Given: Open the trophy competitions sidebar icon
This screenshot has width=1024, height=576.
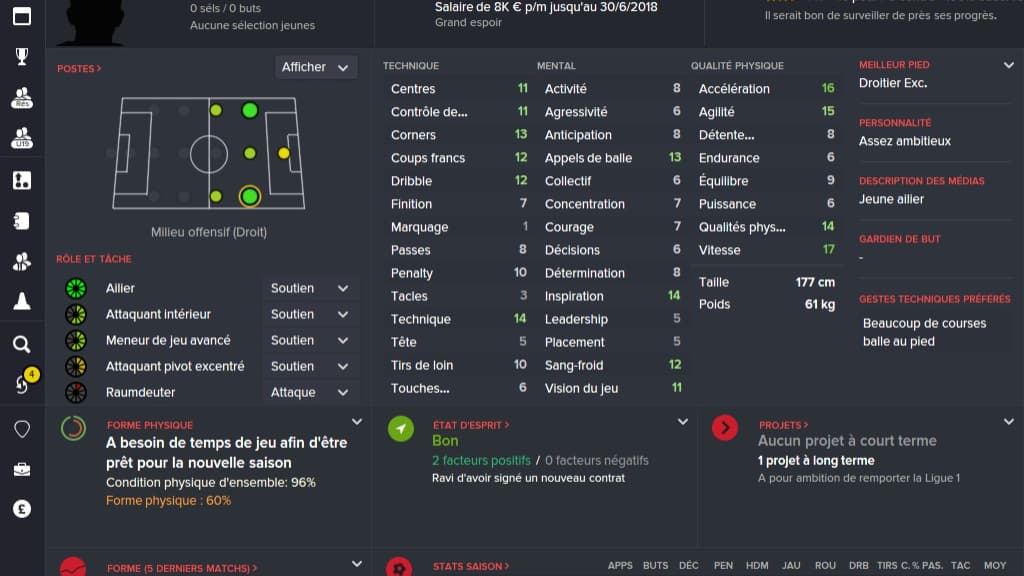Looking at the screenshot, I should (x=22, y=57).
